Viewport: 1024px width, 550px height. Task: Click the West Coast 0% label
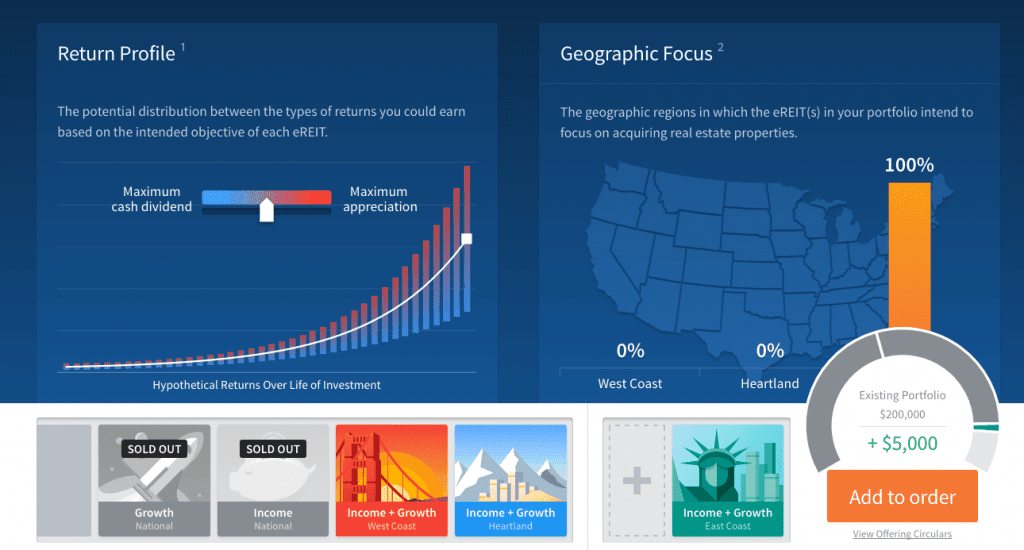coord(630,351)
